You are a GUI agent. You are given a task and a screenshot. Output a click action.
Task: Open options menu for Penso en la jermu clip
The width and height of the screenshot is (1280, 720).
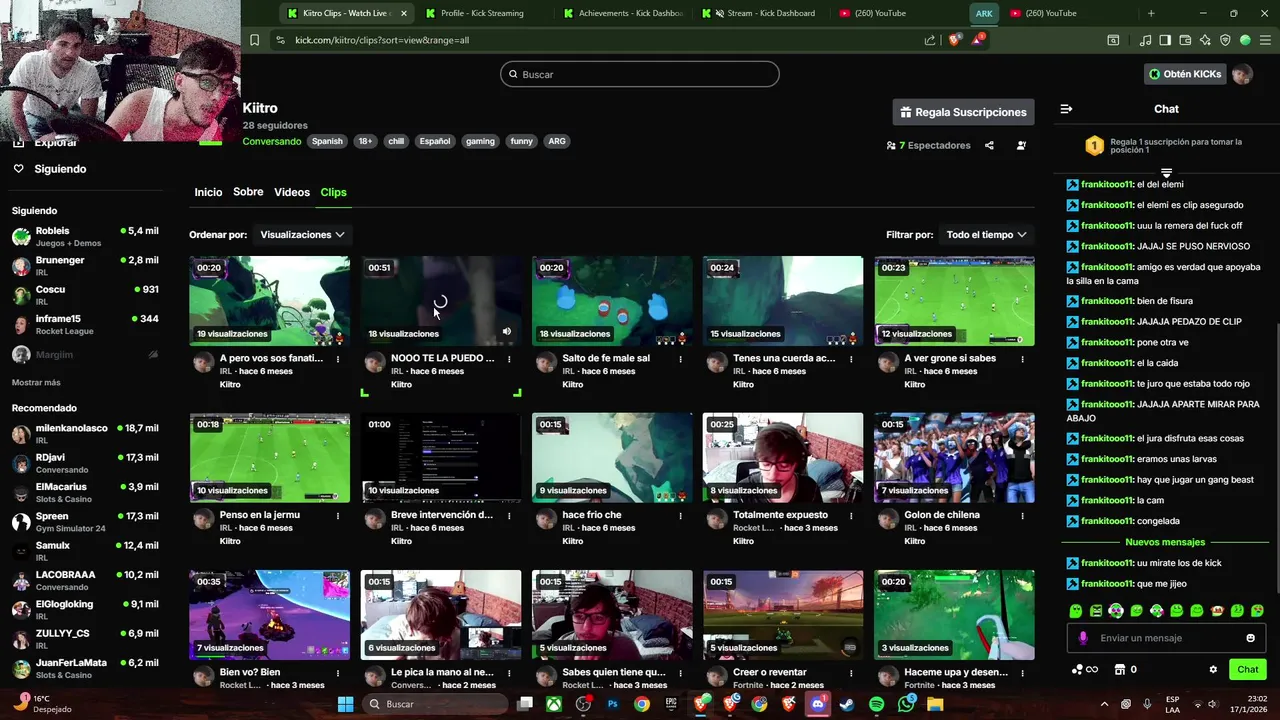338,516
